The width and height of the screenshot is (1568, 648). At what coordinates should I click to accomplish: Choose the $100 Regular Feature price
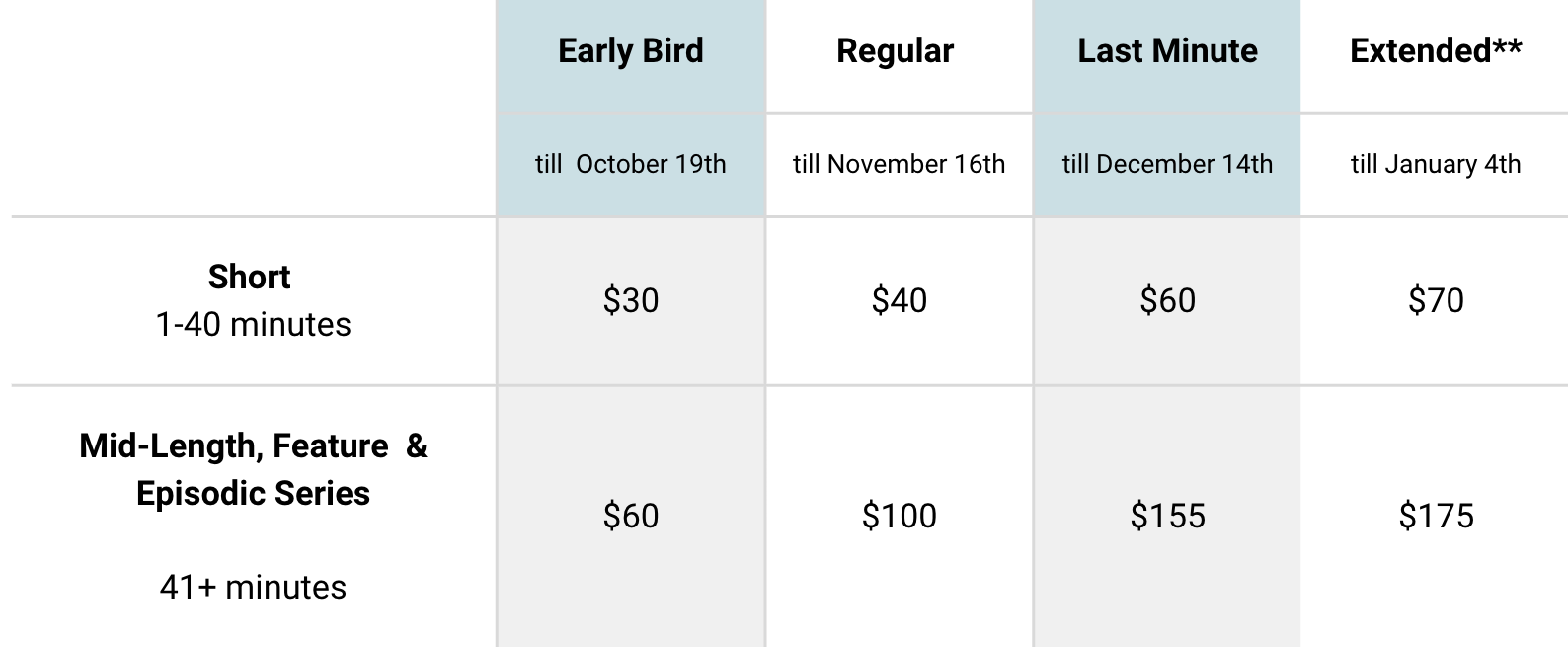point(899,516)
